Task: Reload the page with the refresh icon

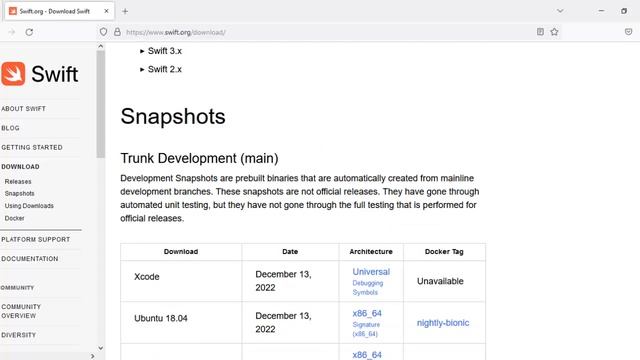Action: point(29,32)
